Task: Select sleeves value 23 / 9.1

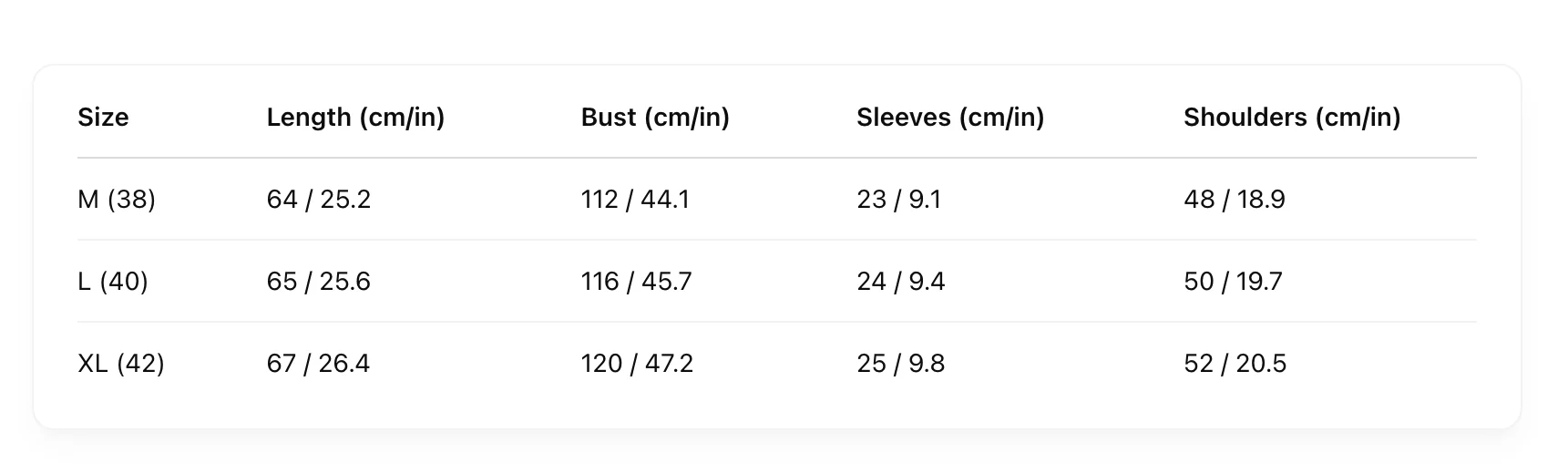Action: coord(898,200)
